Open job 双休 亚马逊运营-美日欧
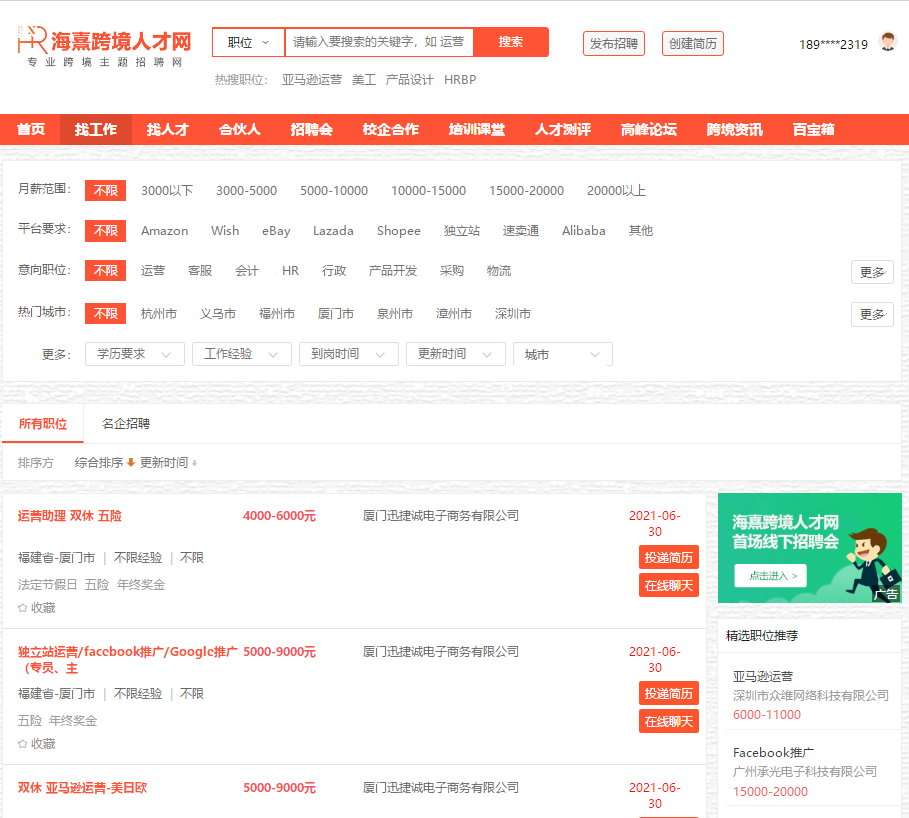 coord(82,787)
